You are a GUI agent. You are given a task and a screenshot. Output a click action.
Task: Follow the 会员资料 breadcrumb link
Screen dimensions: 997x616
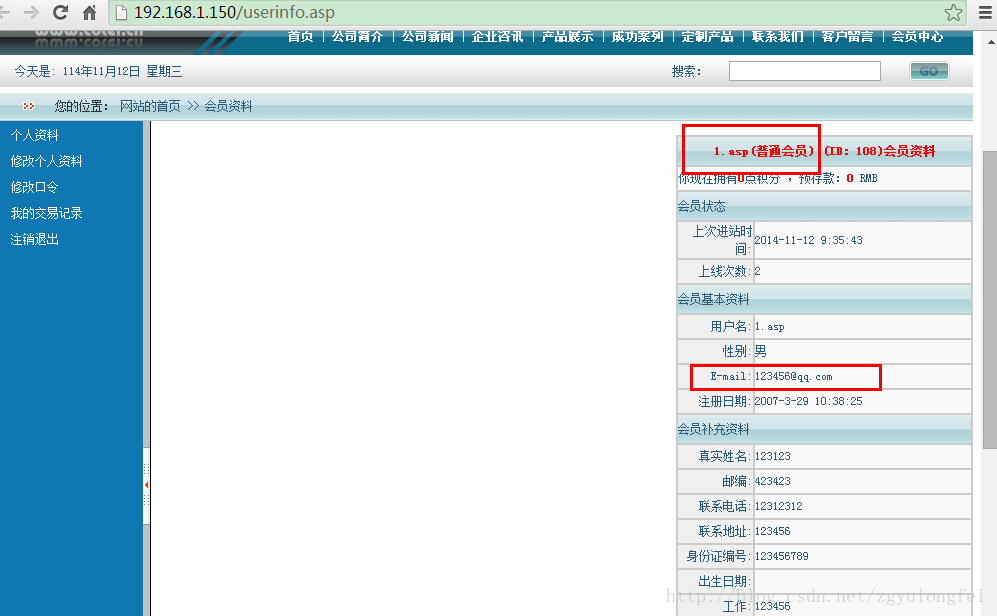coord(228,106)
